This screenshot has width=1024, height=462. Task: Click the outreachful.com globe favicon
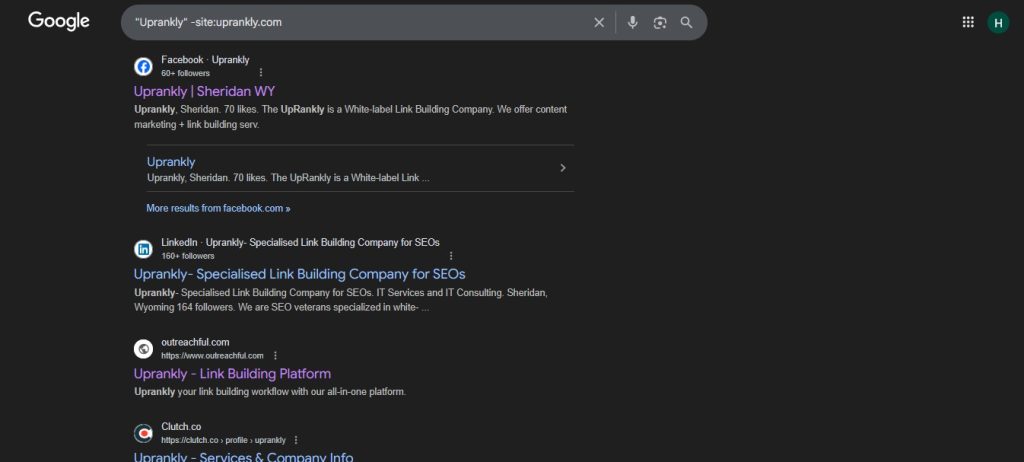coord(143,348)
